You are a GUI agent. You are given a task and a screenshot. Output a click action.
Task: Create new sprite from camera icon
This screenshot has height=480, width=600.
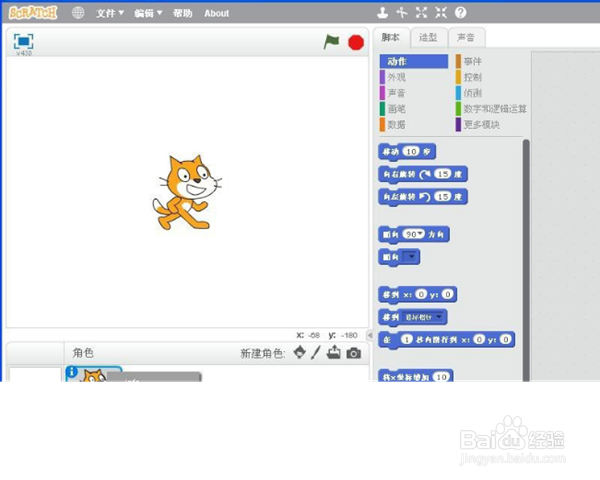pyautogui.click(x=354, y=353)
